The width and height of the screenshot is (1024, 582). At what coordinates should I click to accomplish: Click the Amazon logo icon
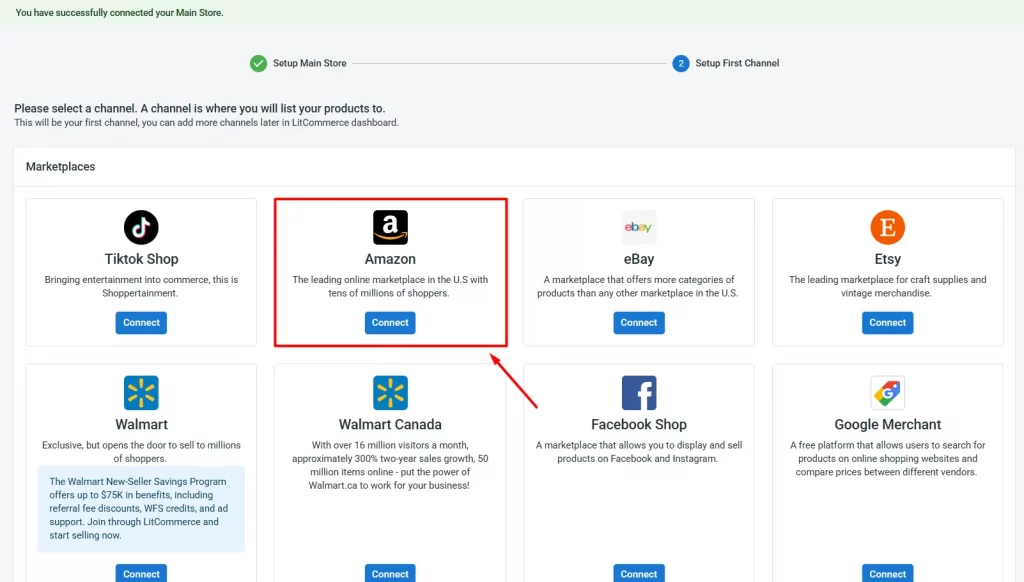389,227
